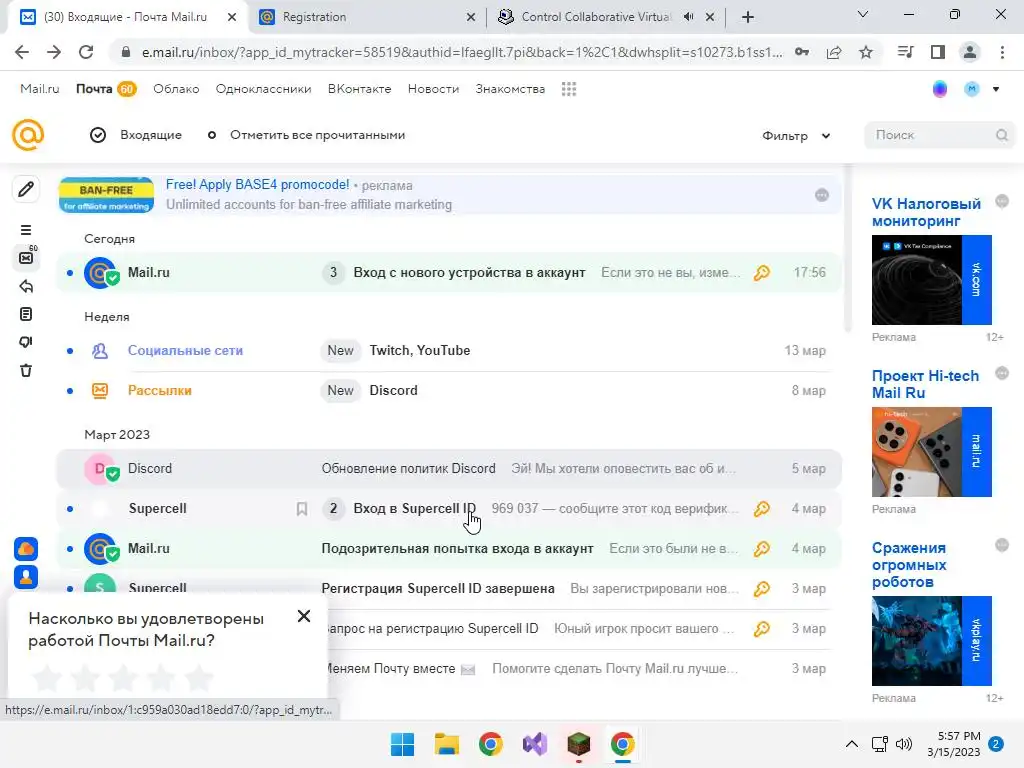Image resolution: width=1024 pixels, height=768 pixels.
Task: Click the blue contacts icon in left sidebar
Action: pyautogui.click(x=26, y=577)
